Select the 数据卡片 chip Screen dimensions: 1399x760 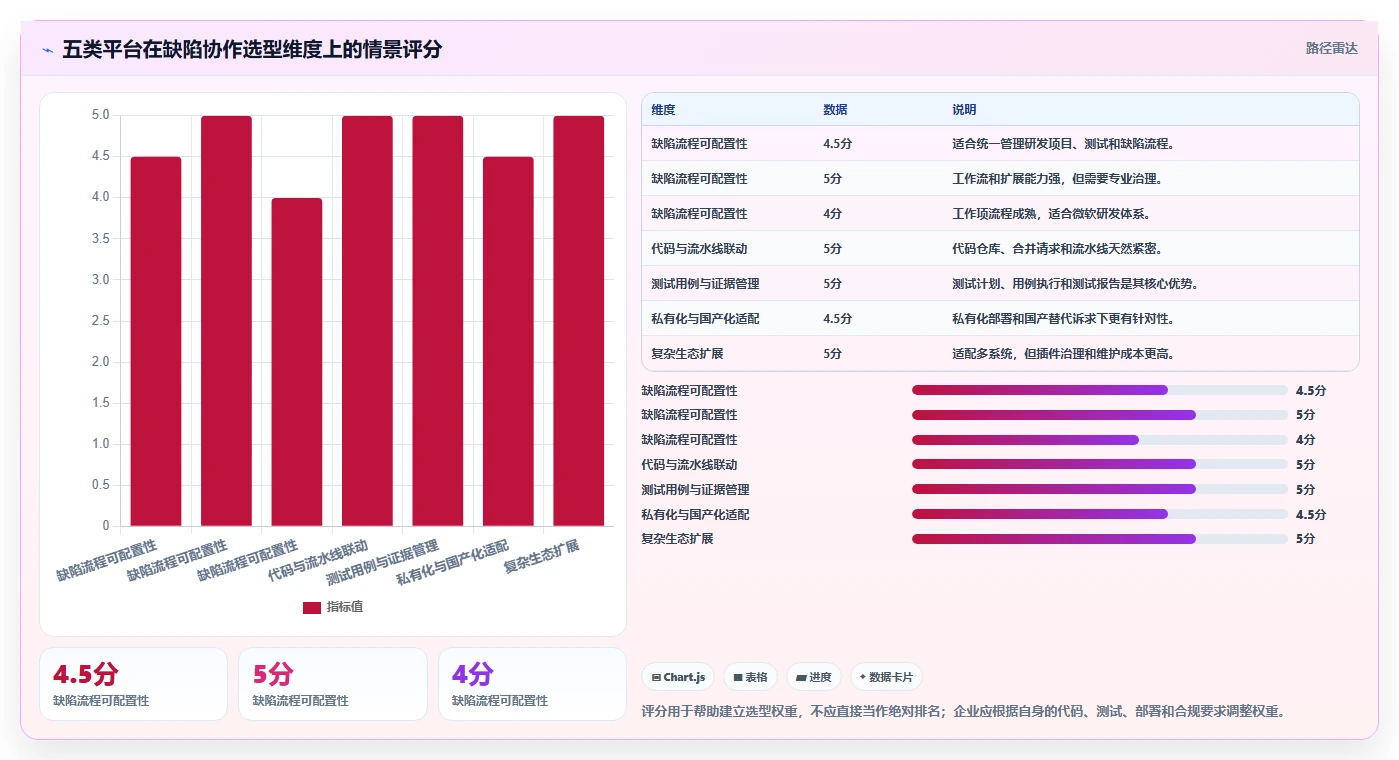pos(887,677)
